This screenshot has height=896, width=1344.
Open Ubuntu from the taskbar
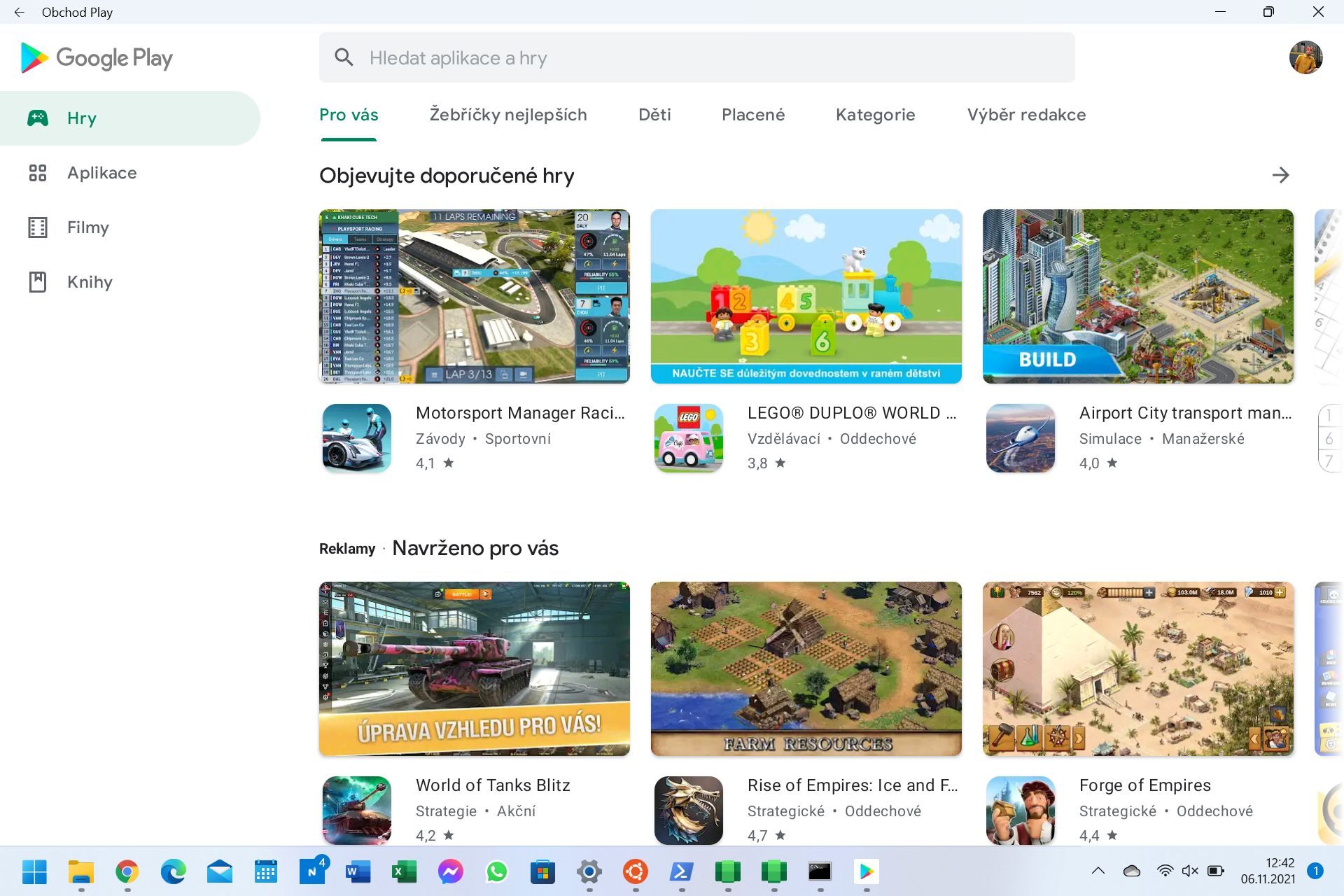click(x=636, y=871)
